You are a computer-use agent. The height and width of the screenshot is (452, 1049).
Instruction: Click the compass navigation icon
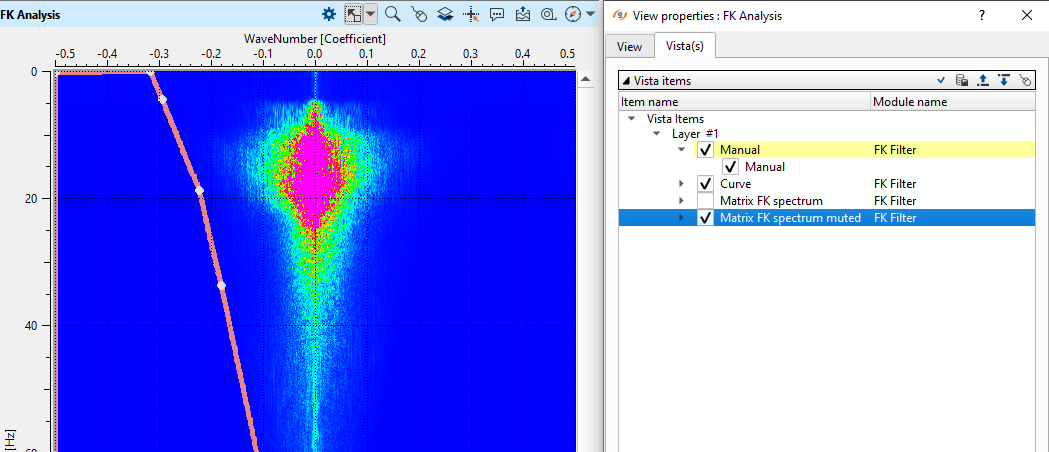(x=572, y=14)
